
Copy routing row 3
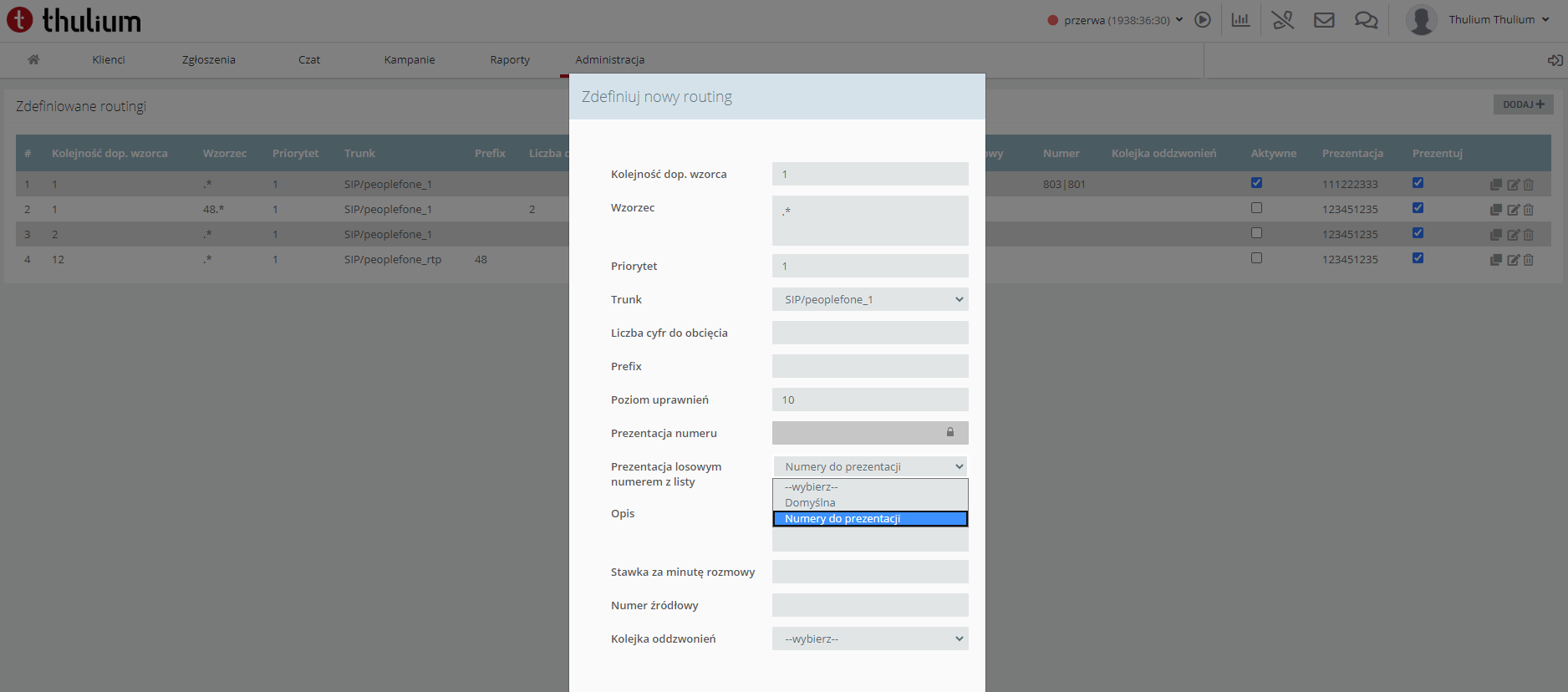pyautogui.click(x=1496, y=235)
